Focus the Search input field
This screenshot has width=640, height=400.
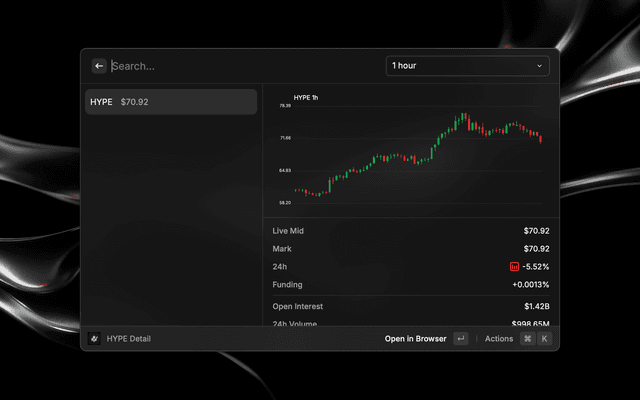tap(245, 66)
